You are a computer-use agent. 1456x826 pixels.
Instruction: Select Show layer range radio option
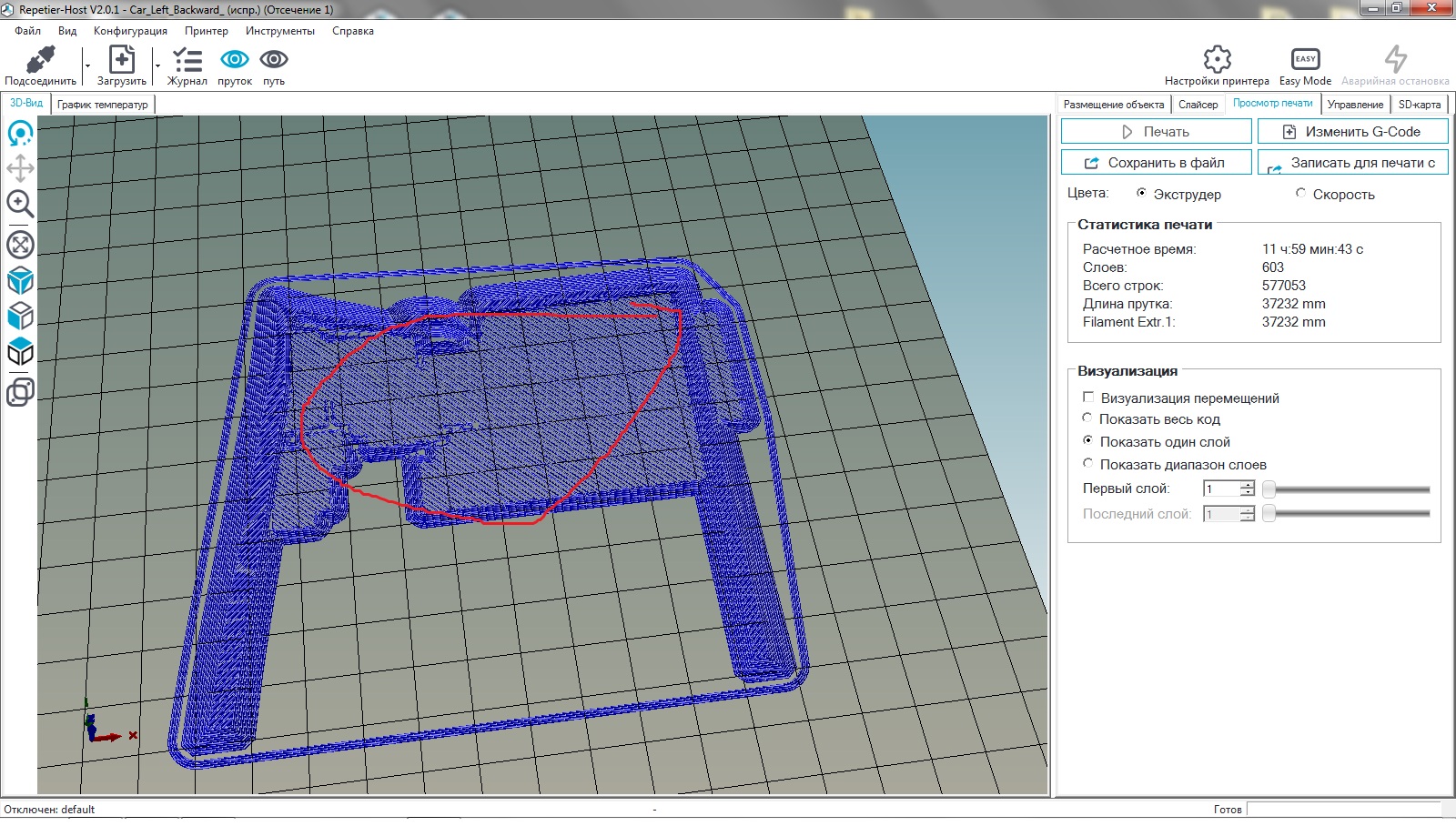pos(1087,464)
